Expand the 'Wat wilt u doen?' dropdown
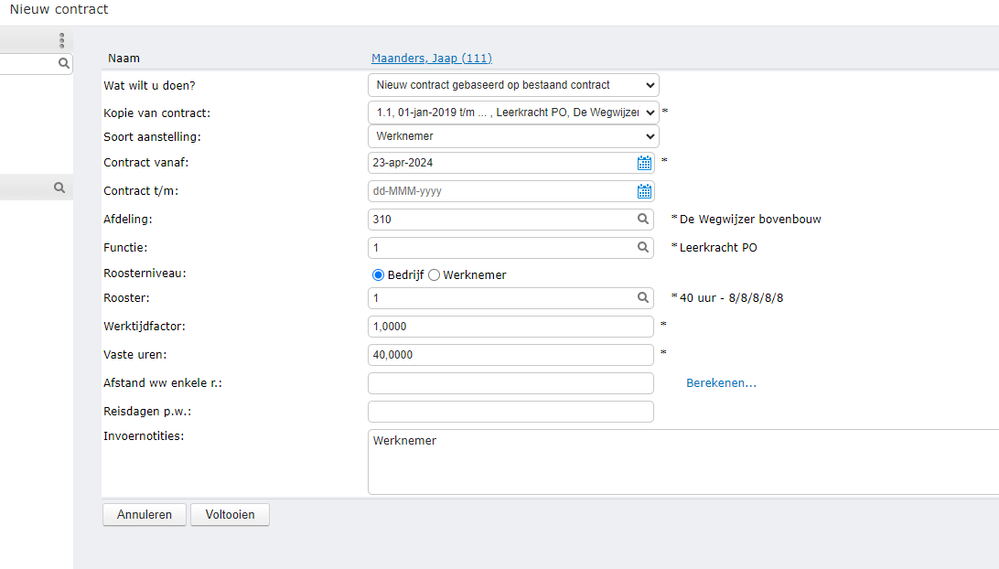The image size is (999, 569). [x=513, y=85]
